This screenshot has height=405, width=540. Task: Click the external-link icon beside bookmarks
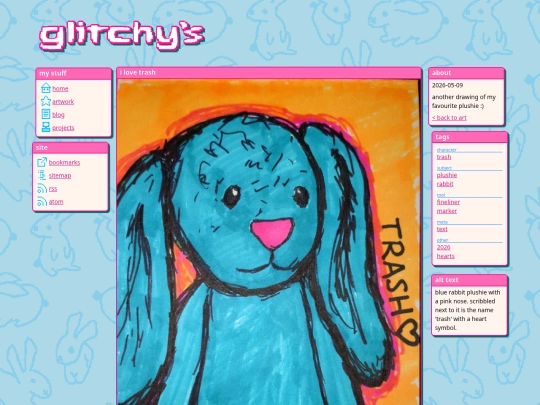(x=42, y=162)
